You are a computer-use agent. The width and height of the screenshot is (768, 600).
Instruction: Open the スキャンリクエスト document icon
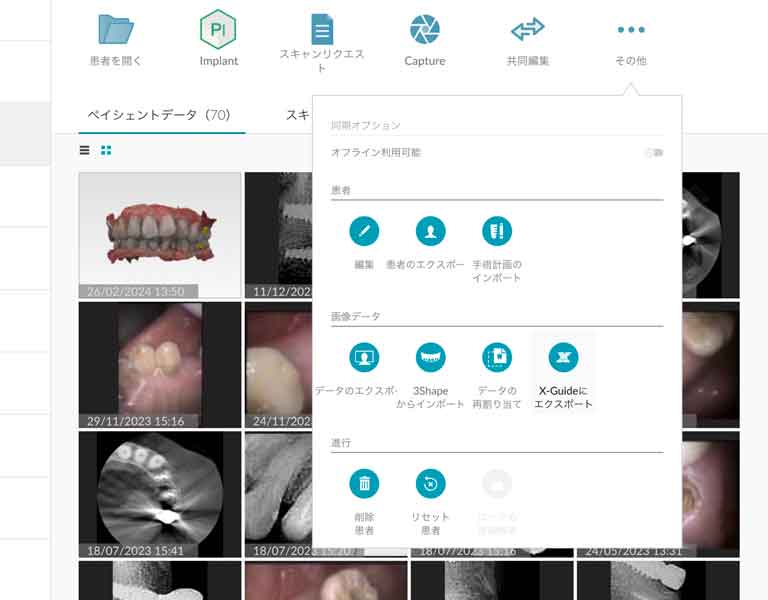point(321,30)
